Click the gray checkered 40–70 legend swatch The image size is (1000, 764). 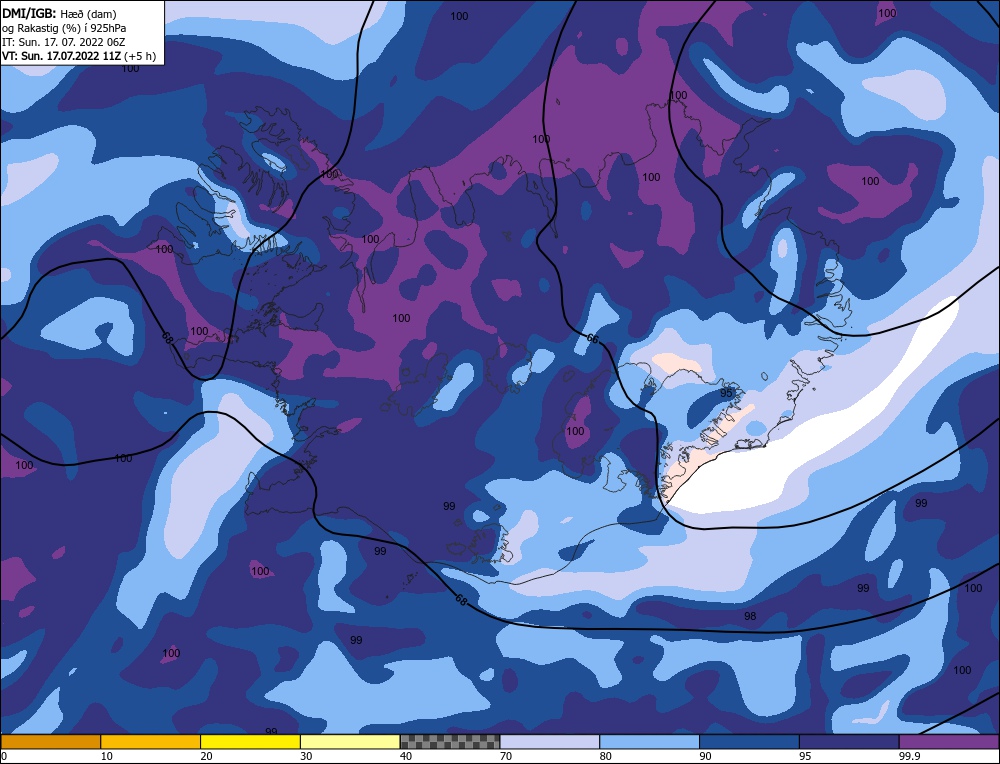(450, 742)
